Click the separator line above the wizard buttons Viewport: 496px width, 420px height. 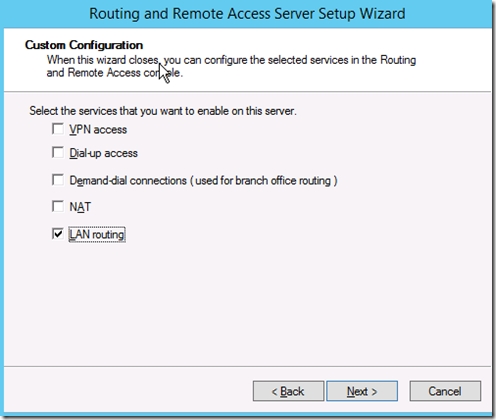pos(247,366)
